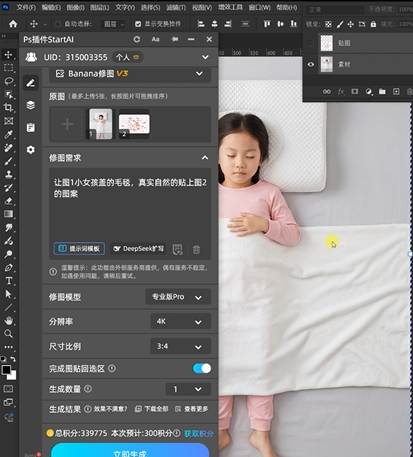Select the Crop tool

8,107
